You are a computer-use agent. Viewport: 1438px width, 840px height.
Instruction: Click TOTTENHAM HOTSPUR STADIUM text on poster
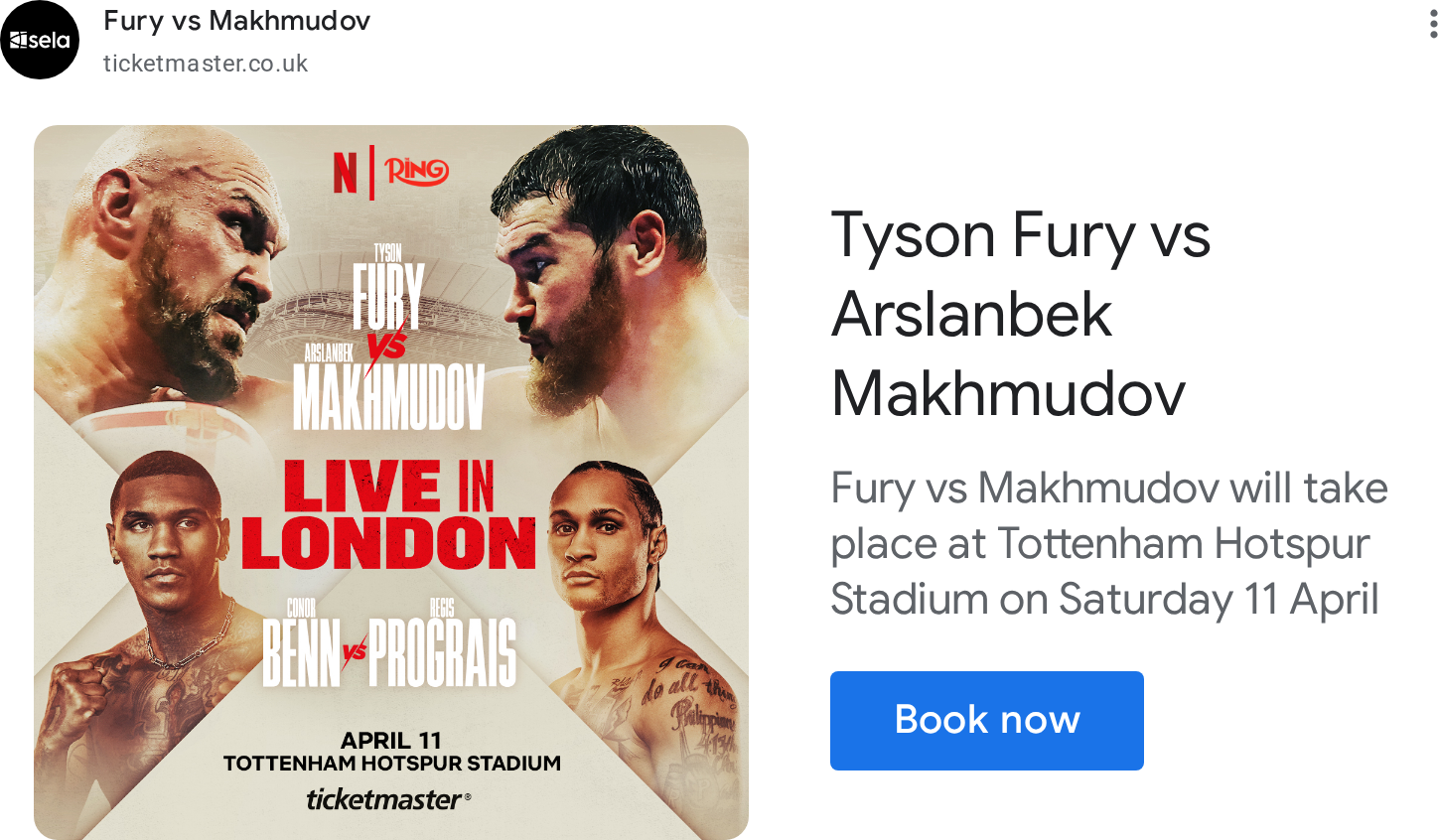click(x=392, y=764)
